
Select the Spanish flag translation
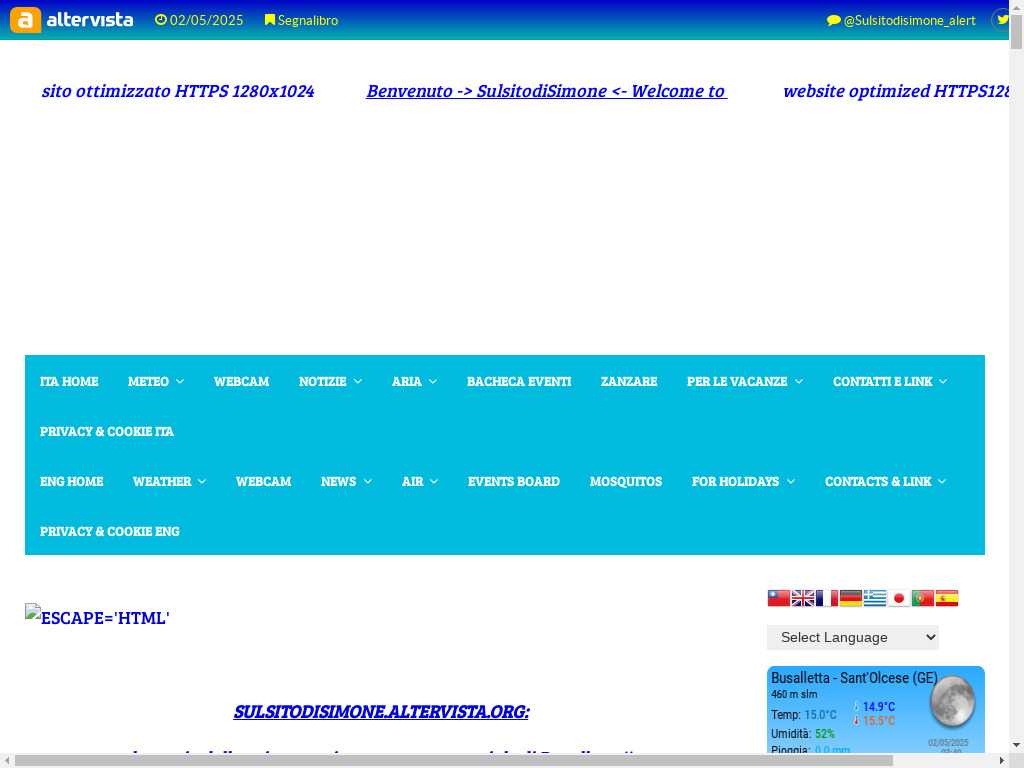click(947, 598)
